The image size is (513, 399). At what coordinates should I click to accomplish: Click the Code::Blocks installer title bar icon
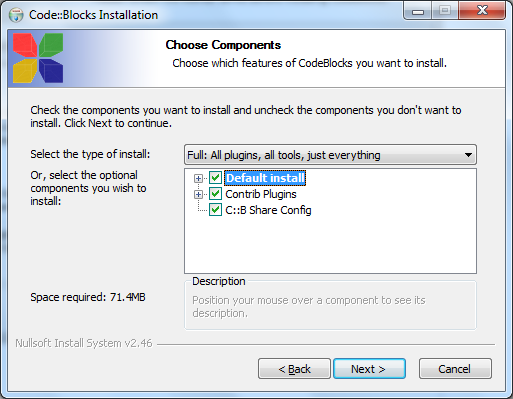click(16, 15)
